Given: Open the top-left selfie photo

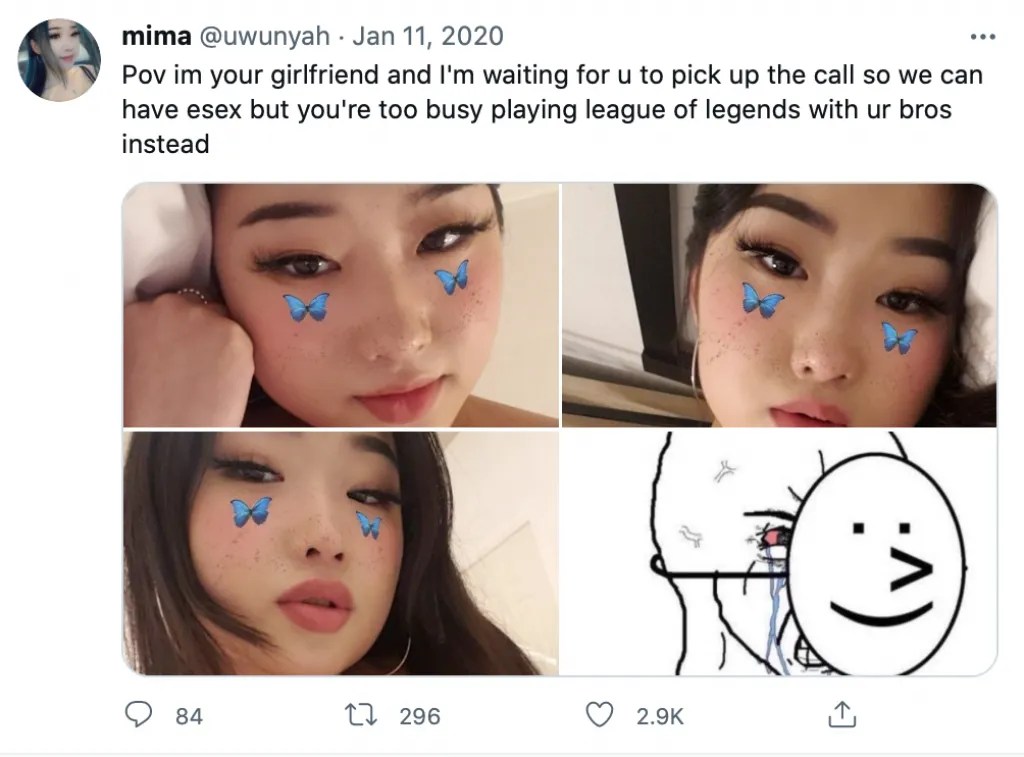Looking at the screenshot, I should (341, 305).
